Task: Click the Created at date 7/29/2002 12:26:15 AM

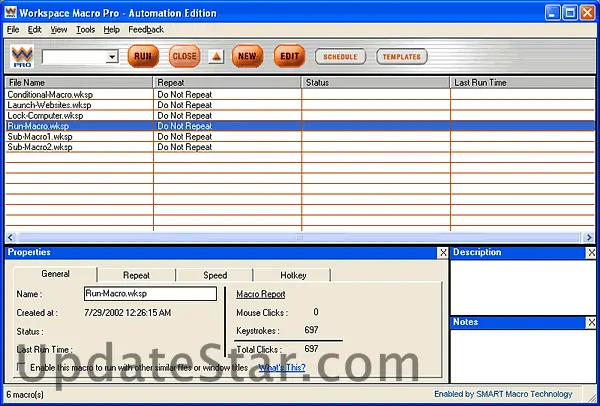Action: coord(127,313)
